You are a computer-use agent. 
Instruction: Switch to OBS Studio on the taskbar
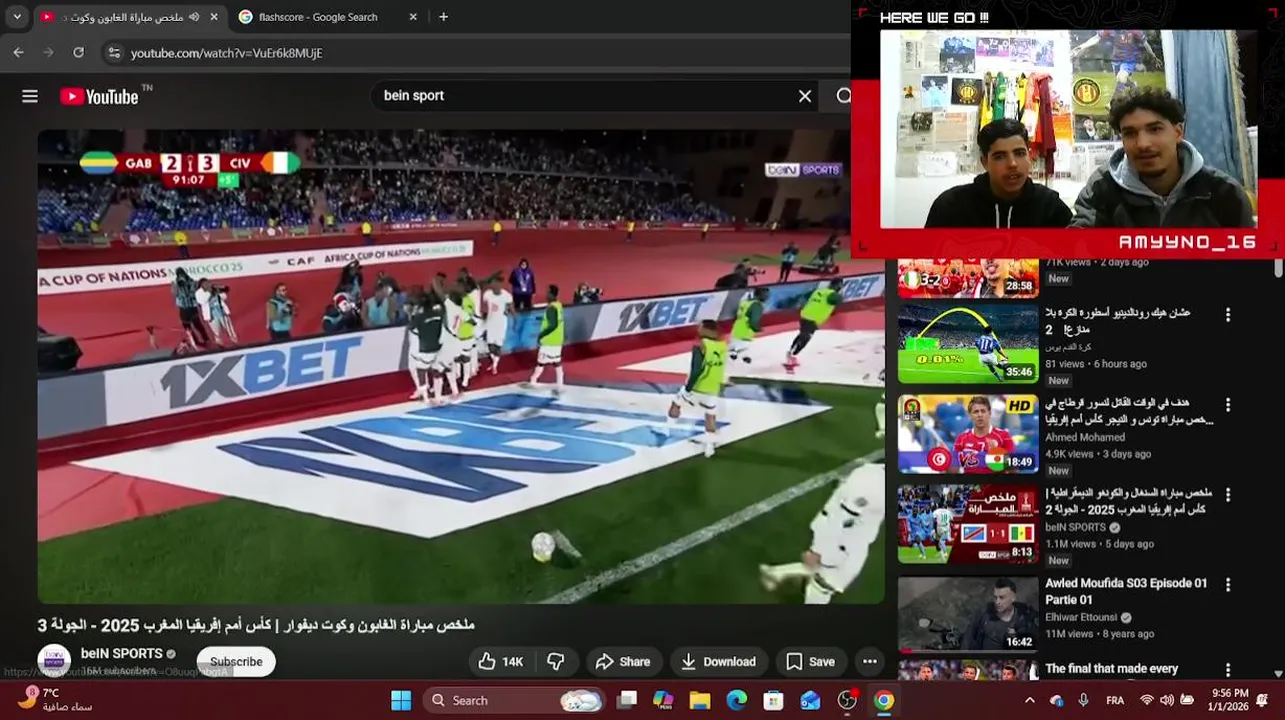coord(847,700)
